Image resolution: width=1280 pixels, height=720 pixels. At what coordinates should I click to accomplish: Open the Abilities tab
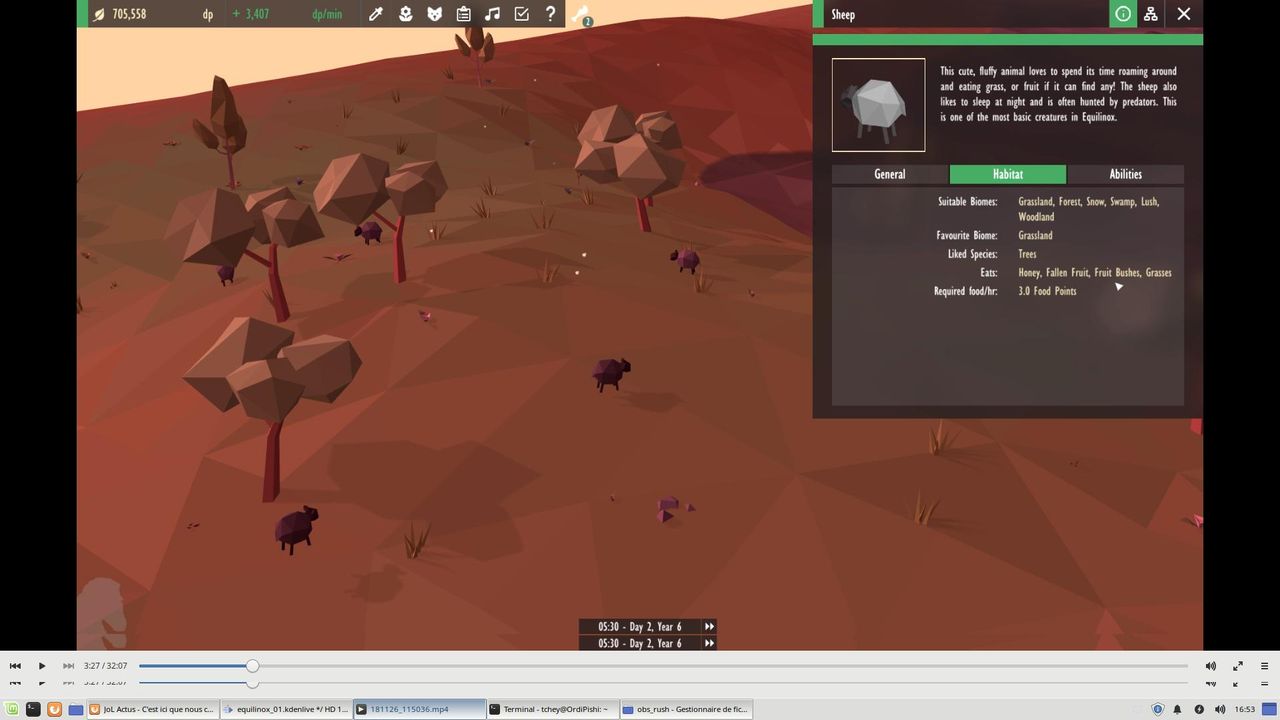(1126, 174)
